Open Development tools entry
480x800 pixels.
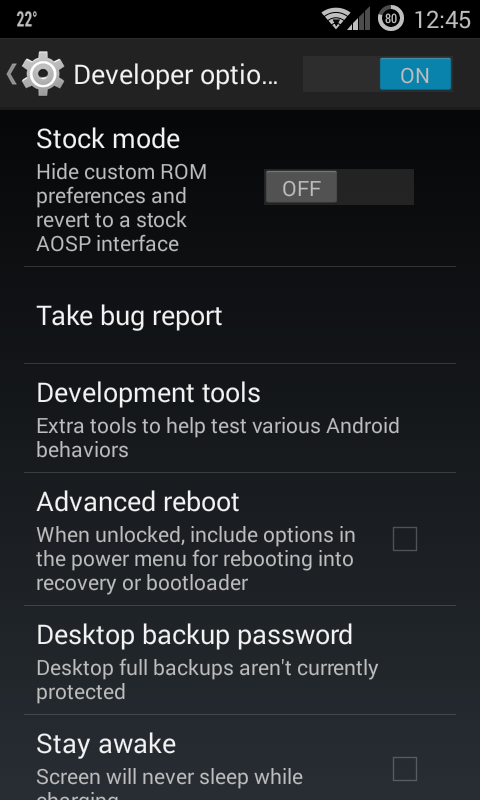(240, 418)
